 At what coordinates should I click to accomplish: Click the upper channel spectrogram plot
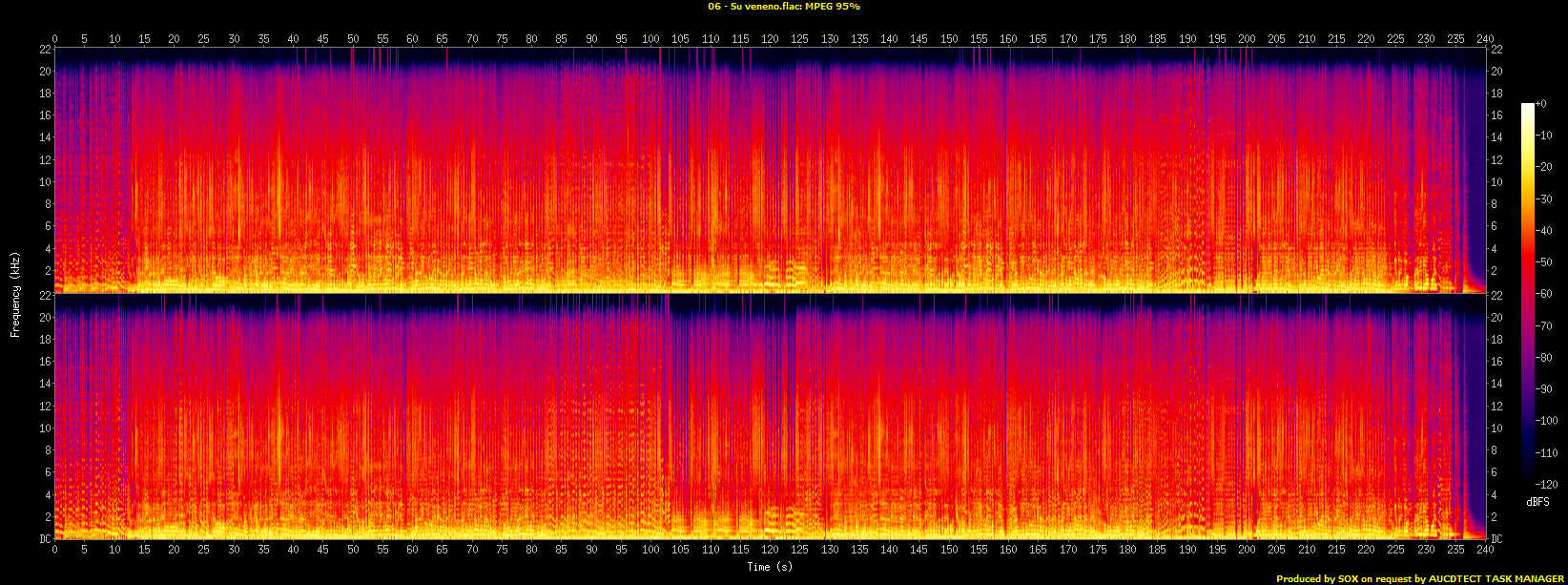tap(770, 170)
